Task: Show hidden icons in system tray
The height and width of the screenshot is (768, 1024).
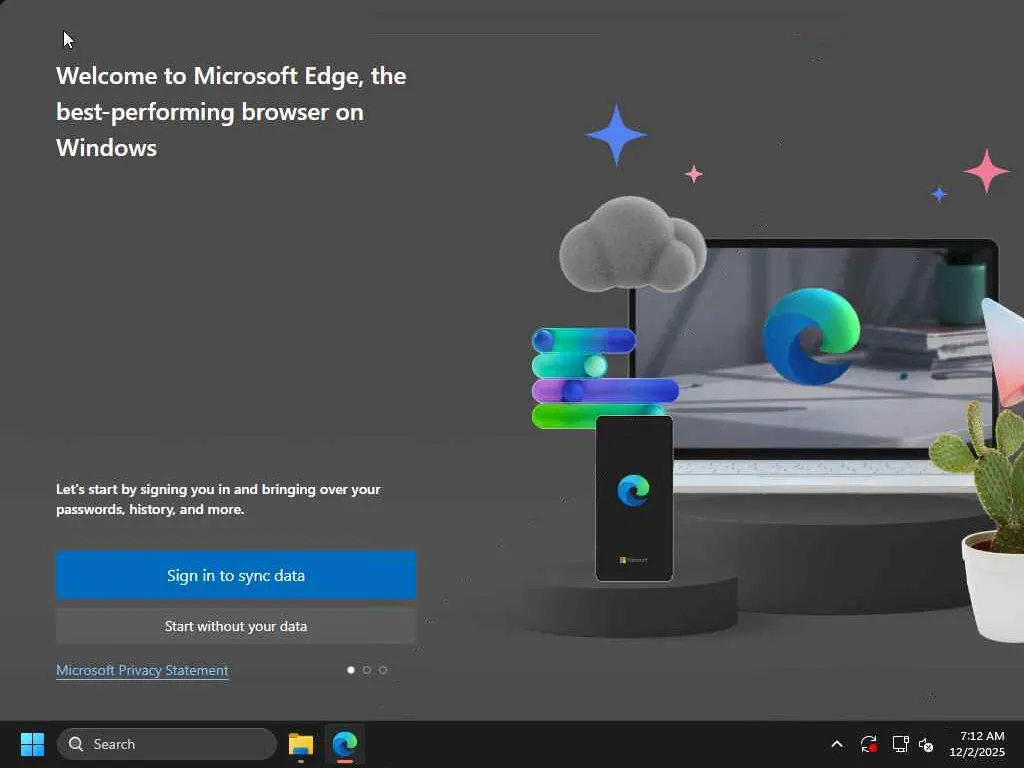Action: pos(837,744)
